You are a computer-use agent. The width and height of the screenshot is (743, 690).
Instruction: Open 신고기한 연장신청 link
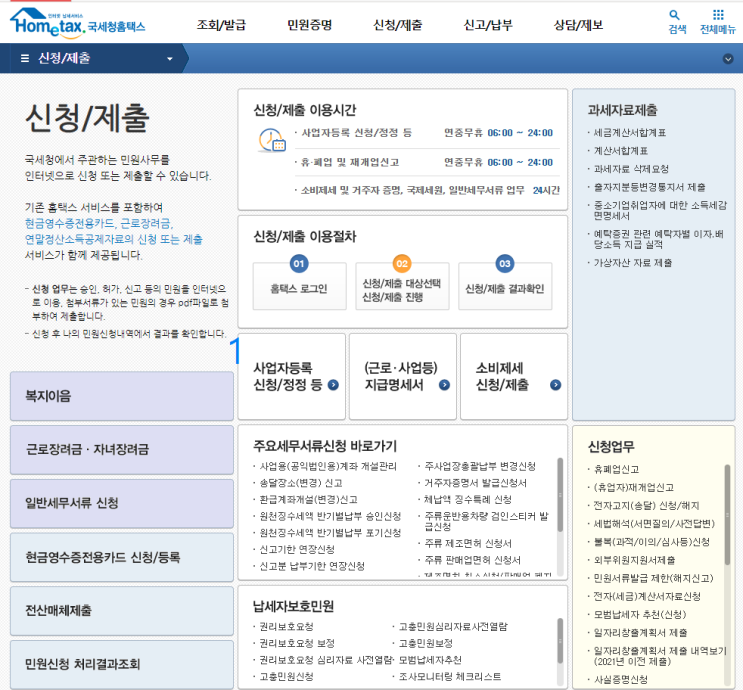(297, 549)
